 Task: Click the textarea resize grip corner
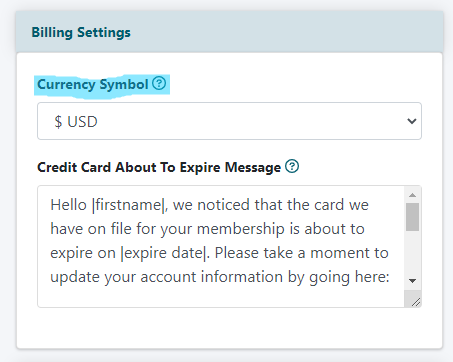pos(415,302)
